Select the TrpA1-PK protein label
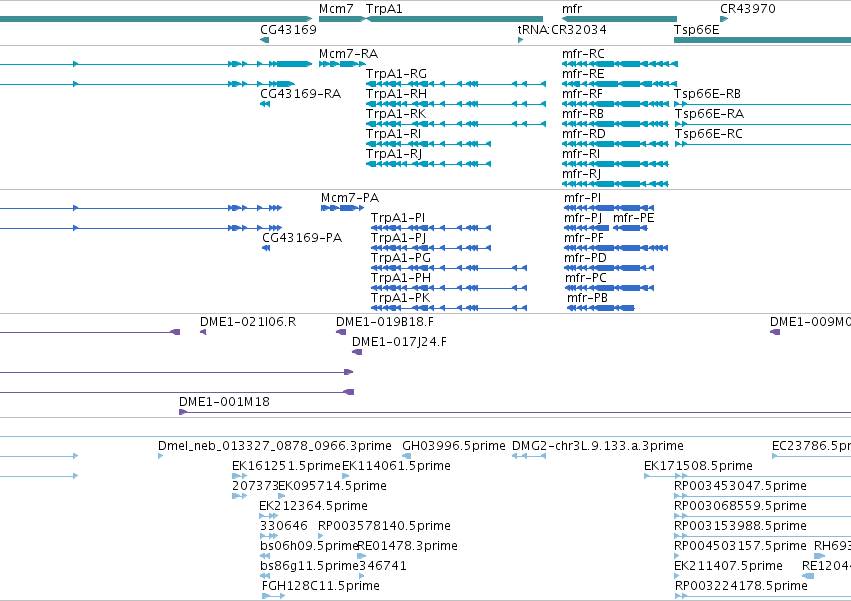This screenshot has height=601, width=851. pos(401,299)
